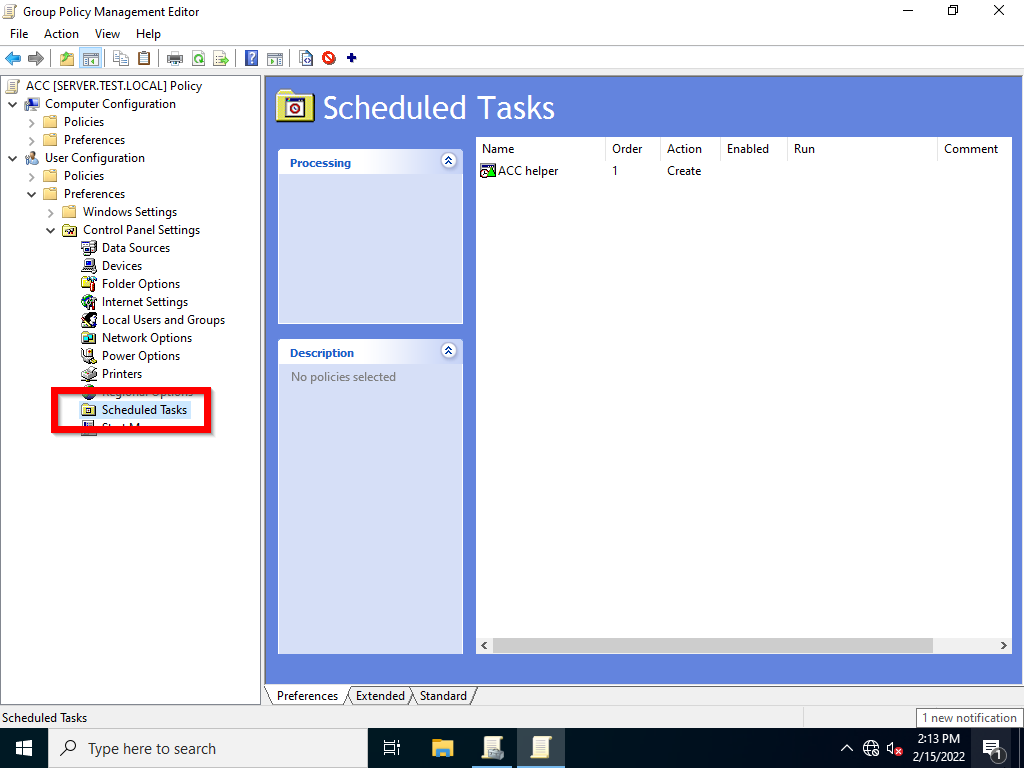Open the View menu
Image resolution: width=1024 pixels, height=768 pixels.
coord(107,34)
